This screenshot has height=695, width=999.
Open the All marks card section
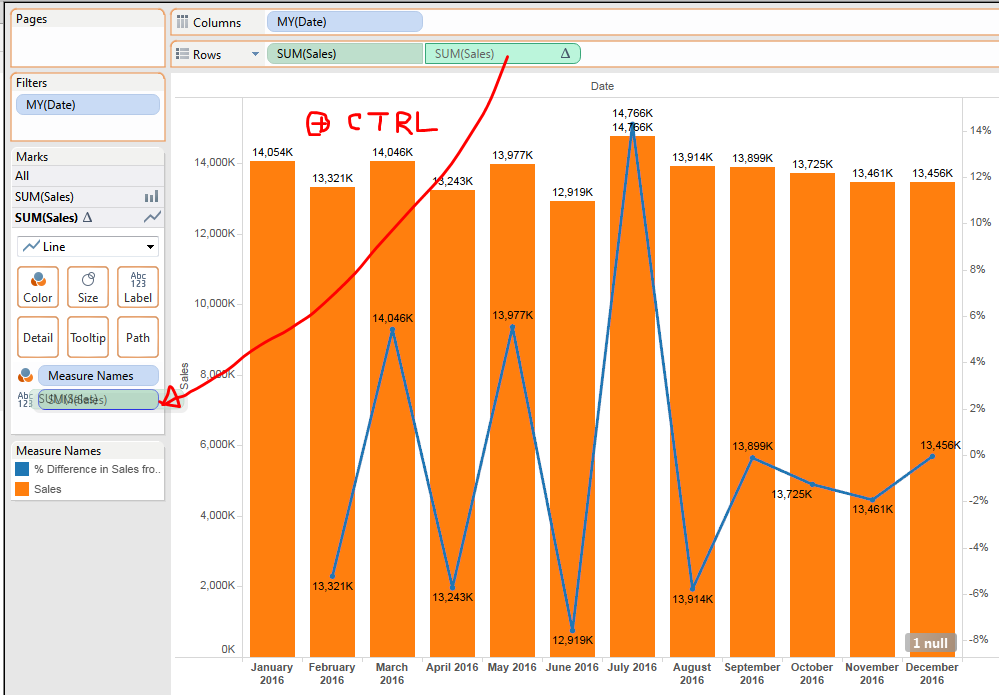pyautogui.click(x=87, y=176)
